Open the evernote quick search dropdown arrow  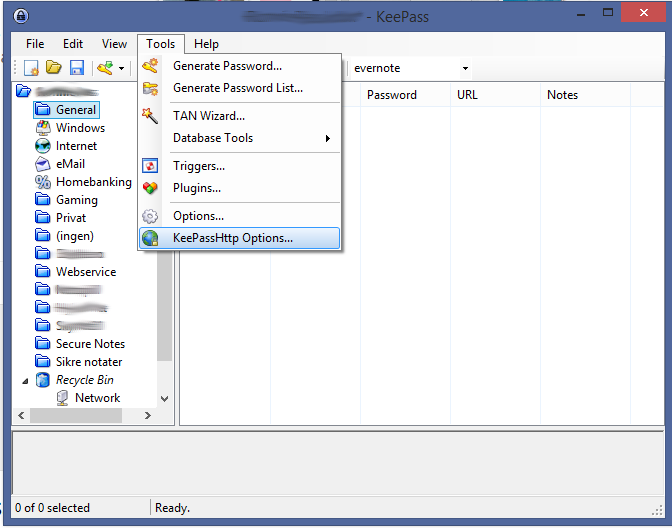click(465, 68)
